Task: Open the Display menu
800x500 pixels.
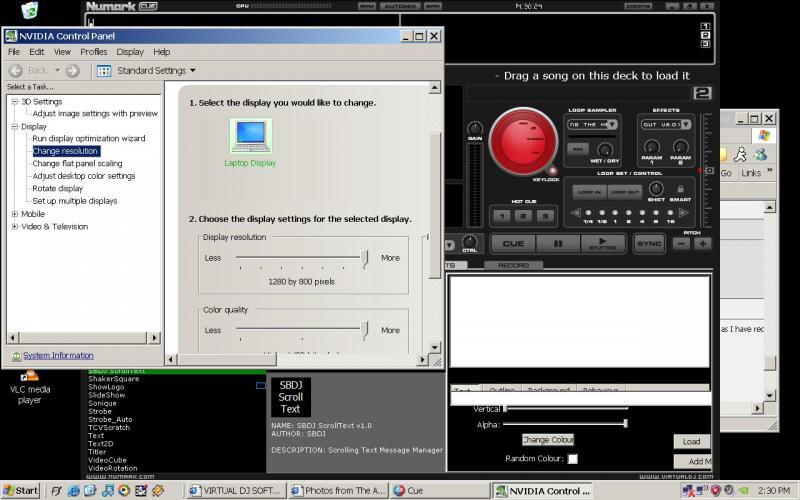Action: coord(130,52)
